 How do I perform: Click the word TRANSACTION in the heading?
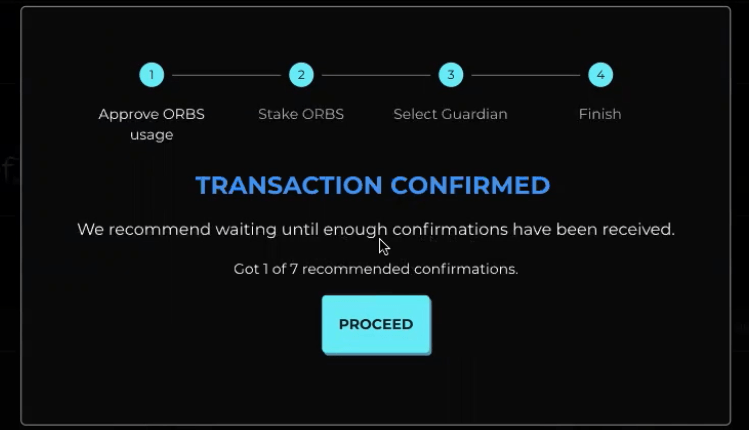click(289, 185)
